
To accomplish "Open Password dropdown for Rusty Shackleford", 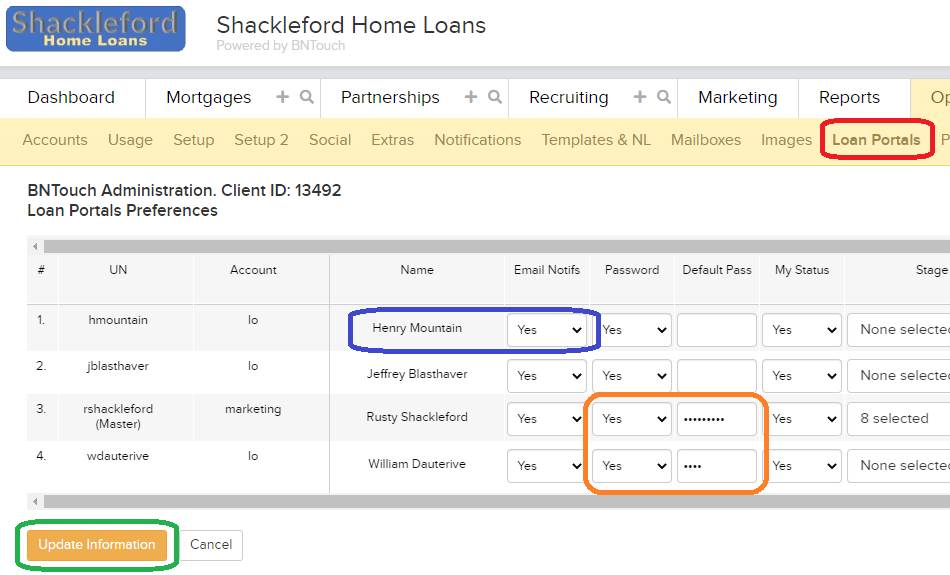I will coord(632,419).
